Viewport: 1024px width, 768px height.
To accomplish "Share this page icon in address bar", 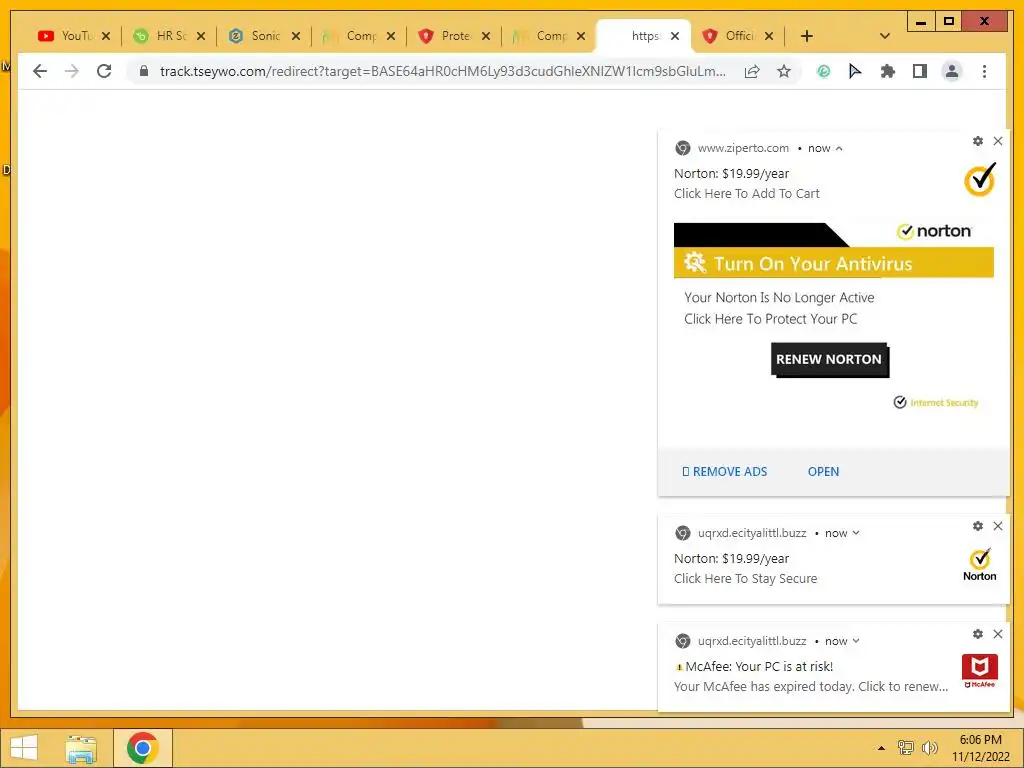I will 752,71.
